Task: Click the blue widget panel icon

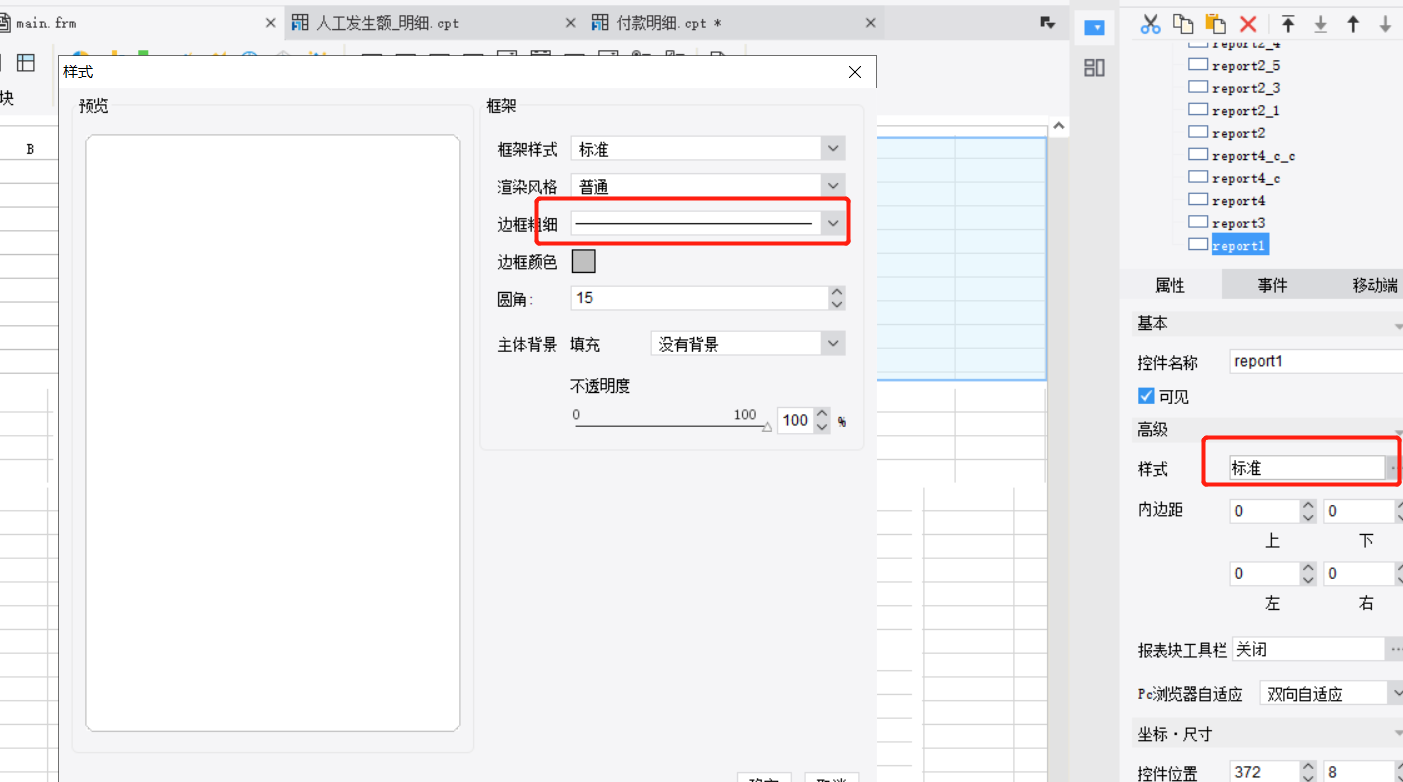Action: (1094, 28)
